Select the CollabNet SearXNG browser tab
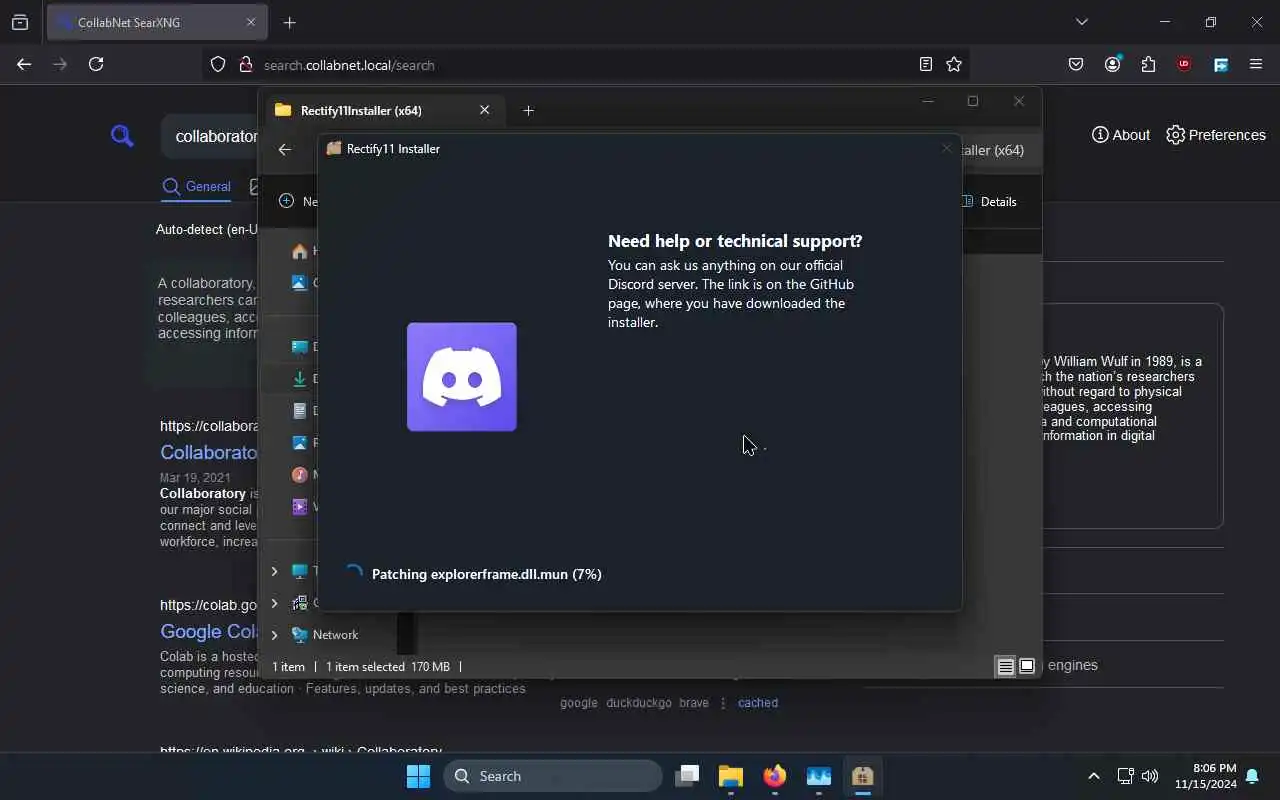The height and width of the screenshot is (800, 1280). (x=156, y=22)
